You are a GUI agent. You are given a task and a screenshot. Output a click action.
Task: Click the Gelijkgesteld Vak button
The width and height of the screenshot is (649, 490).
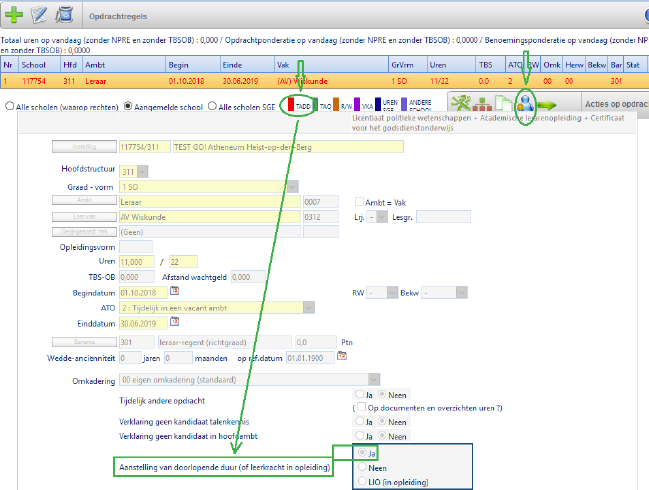(84, 232)
